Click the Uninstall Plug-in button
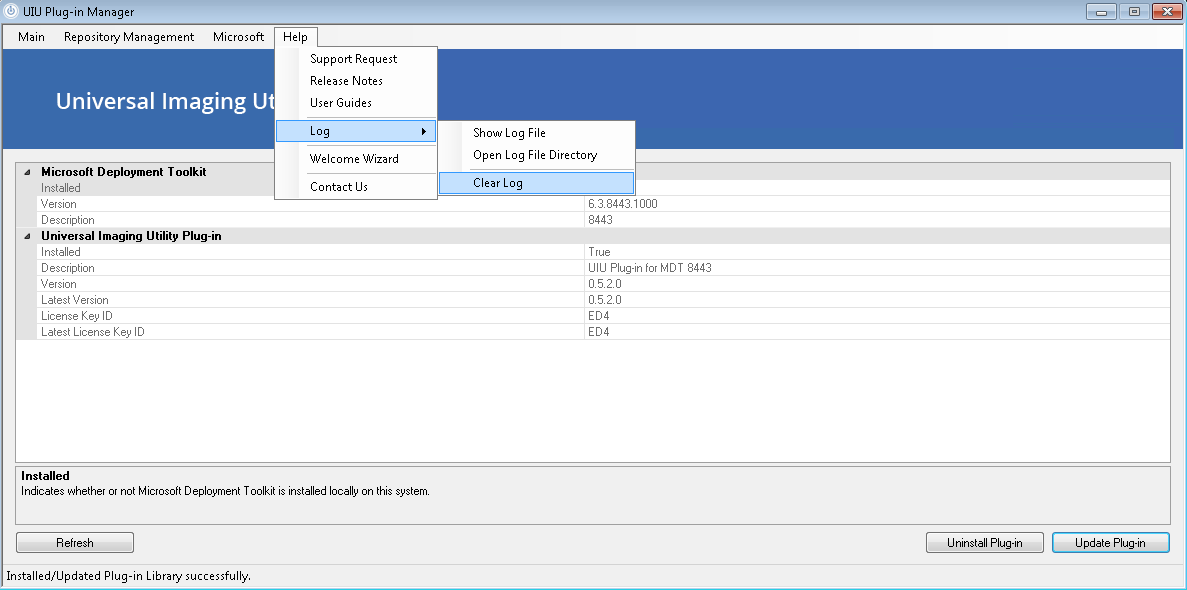The image size is (1187, 590). [x=985, y=542]
